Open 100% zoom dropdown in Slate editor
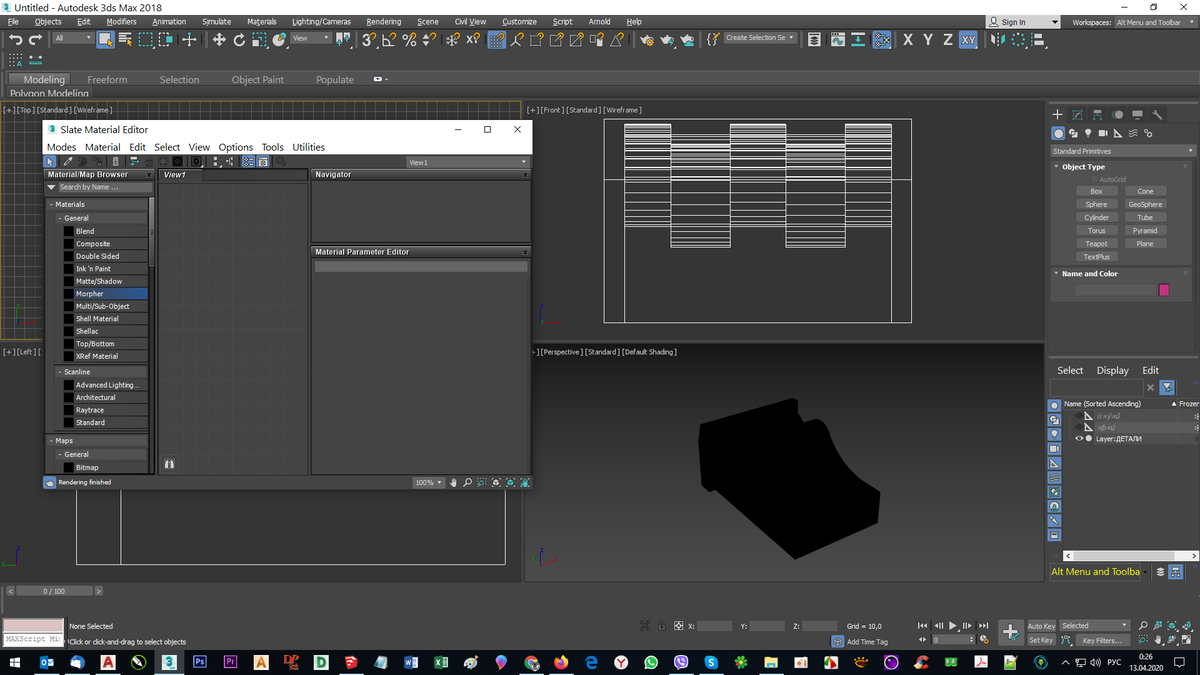The image size is (1200, 675). point(429,482)
